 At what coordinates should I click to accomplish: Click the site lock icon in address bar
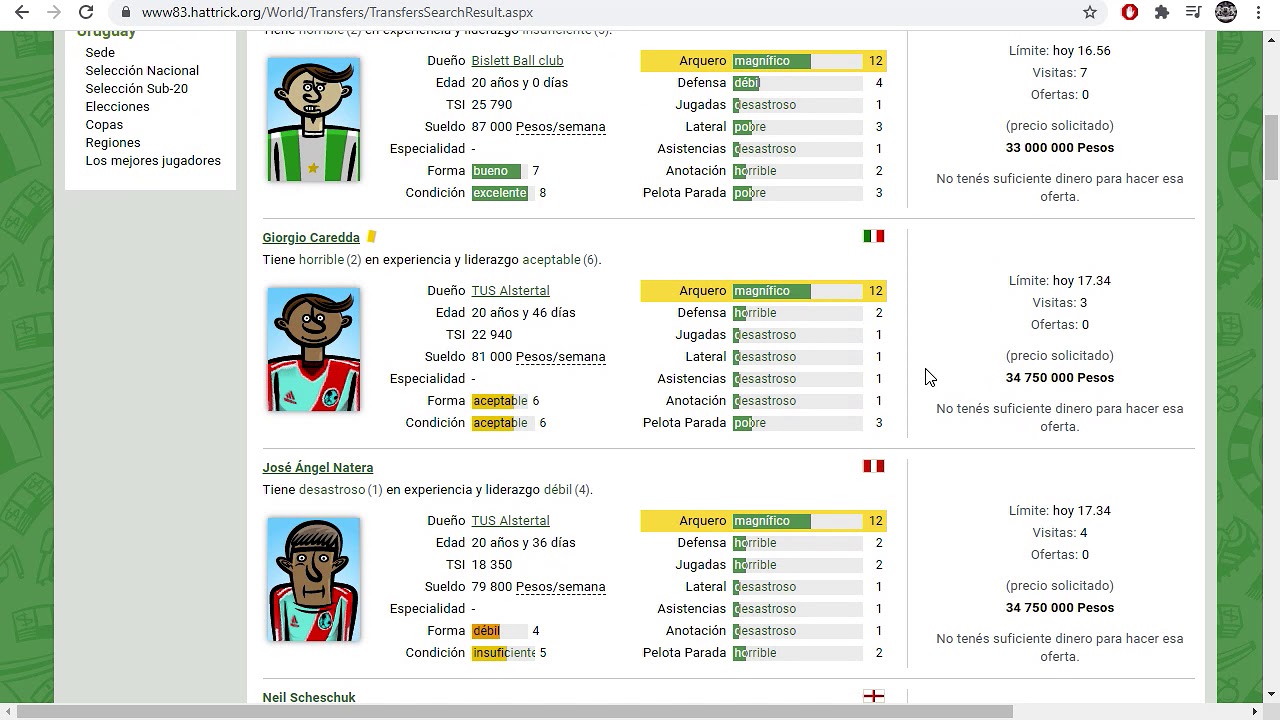125,12
